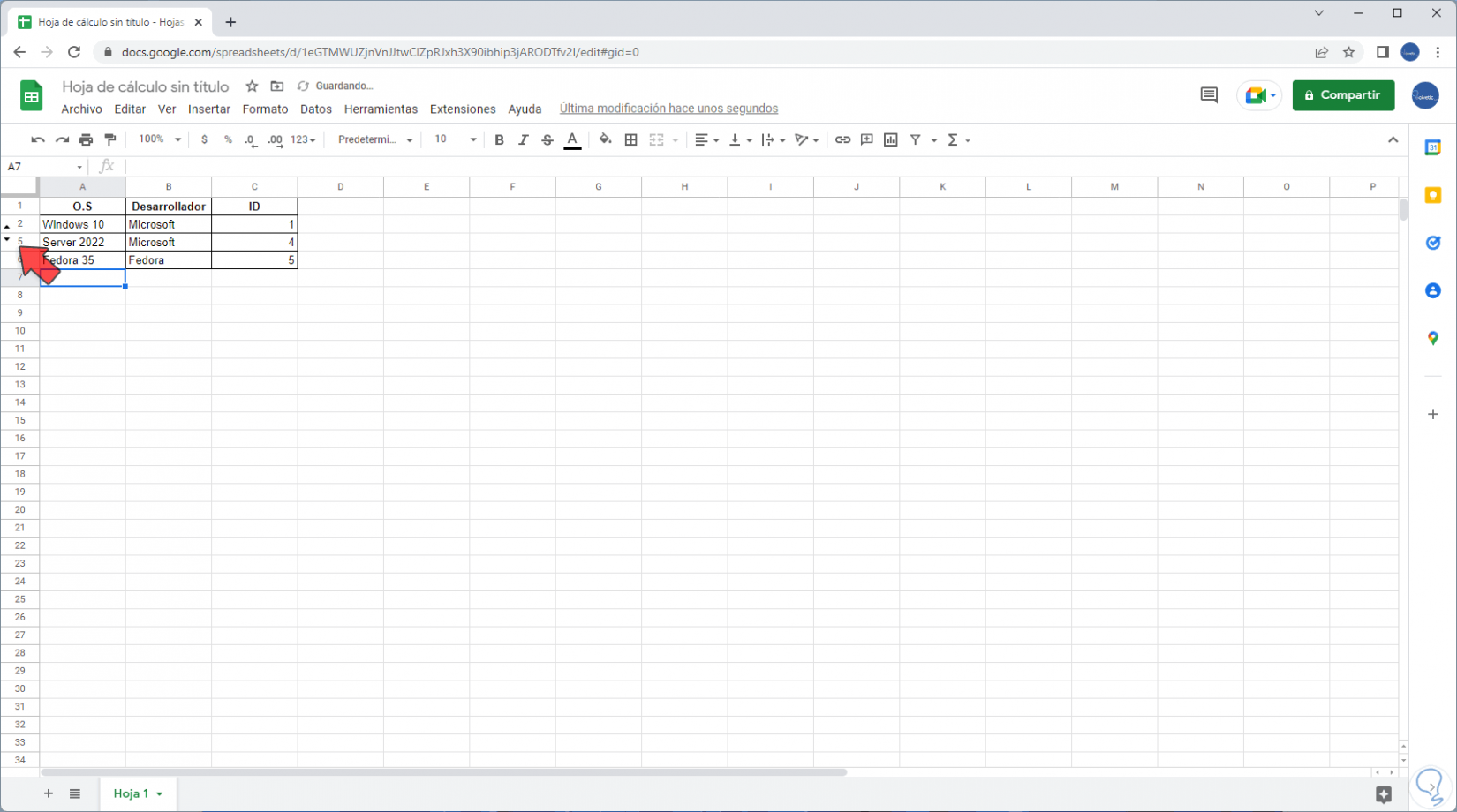Select the Paint format roller tool
The width and height of the screenshot is (1457, 812).
tap(110, 139)
